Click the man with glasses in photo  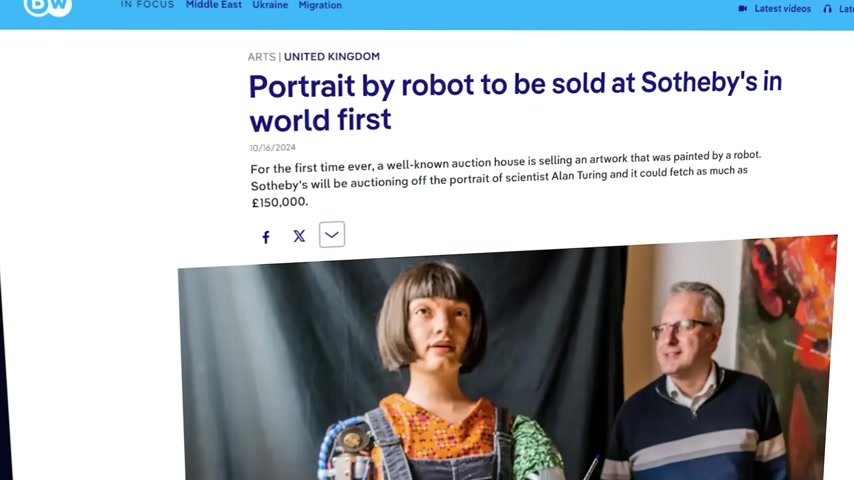[x=694, y=381]
